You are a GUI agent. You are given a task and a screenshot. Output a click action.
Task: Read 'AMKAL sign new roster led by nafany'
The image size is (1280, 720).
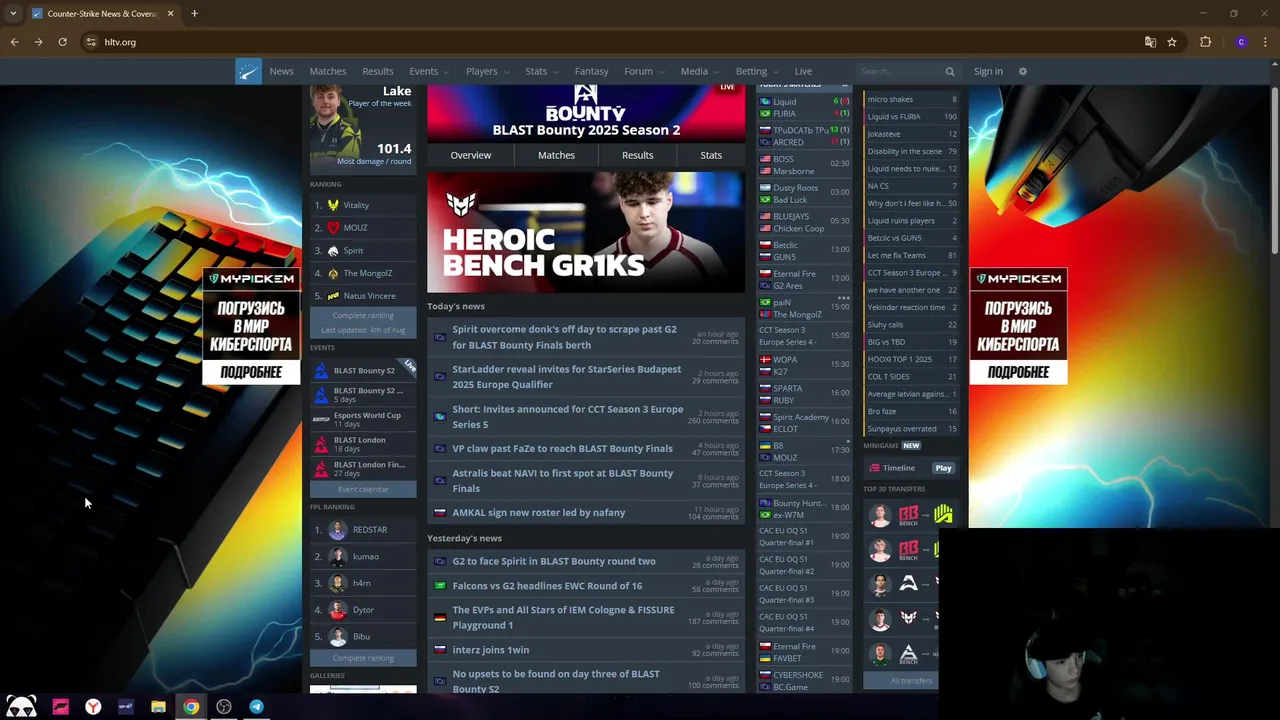click(x=538, y=513)
